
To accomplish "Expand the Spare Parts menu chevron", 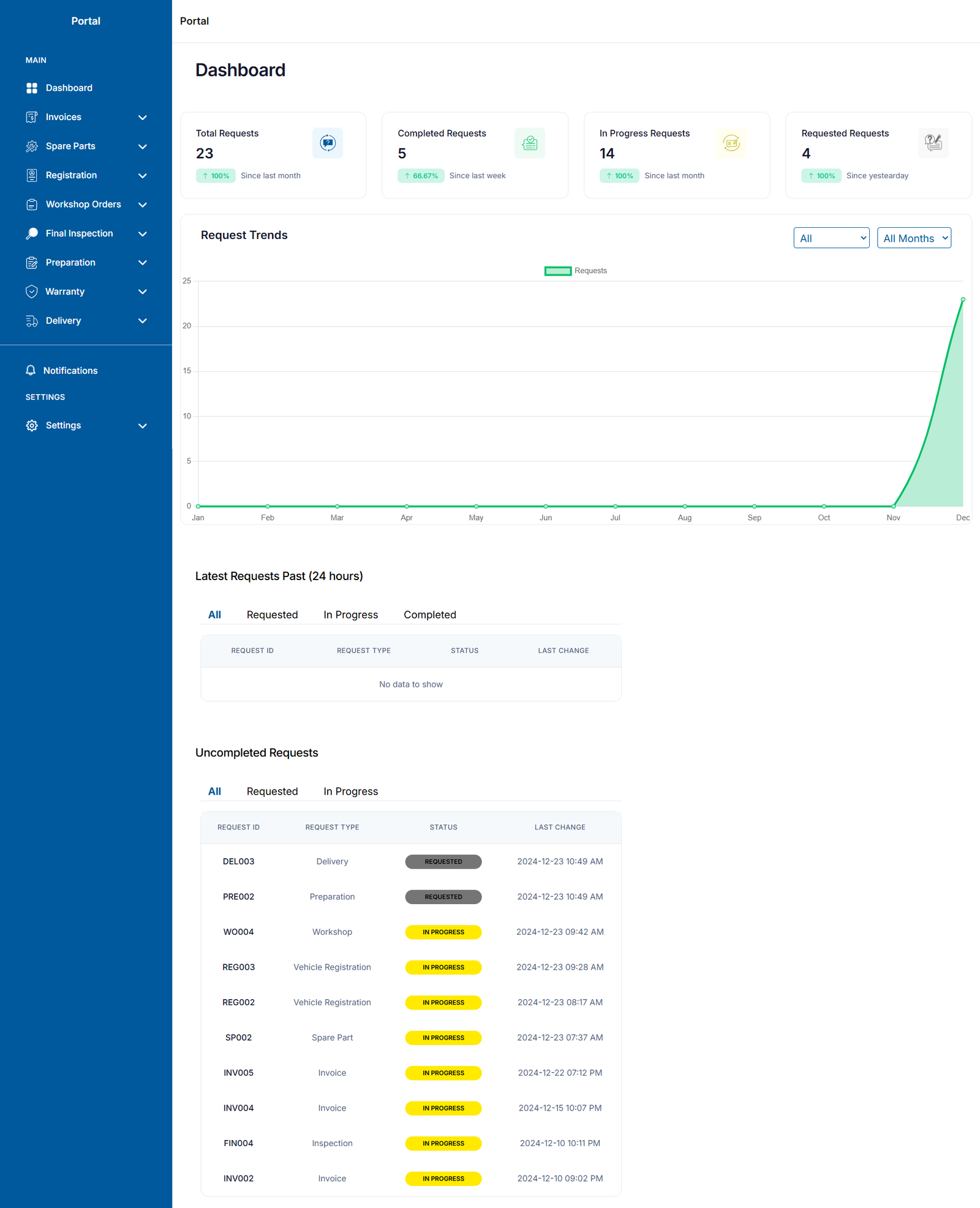I will (x=143, y=146).
